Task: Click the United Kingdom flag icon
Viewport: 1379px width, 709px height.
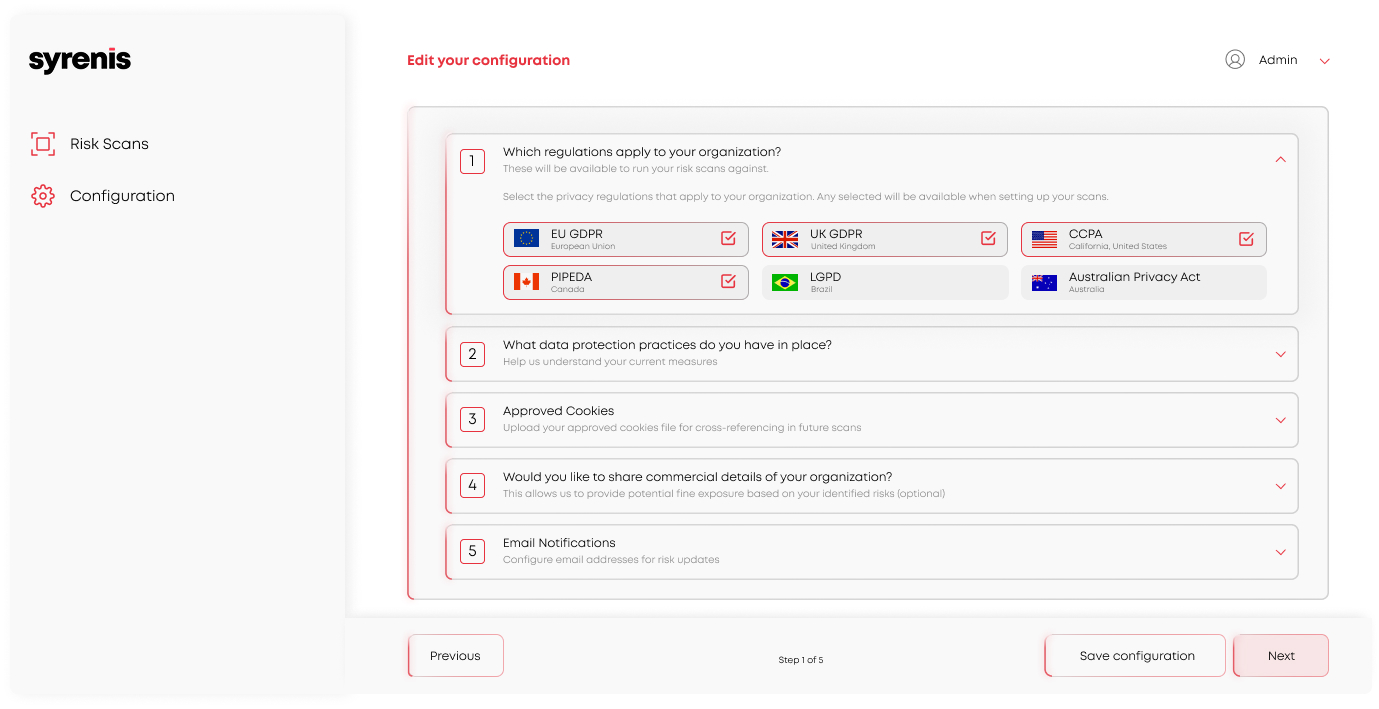Action: coord(785,239)
